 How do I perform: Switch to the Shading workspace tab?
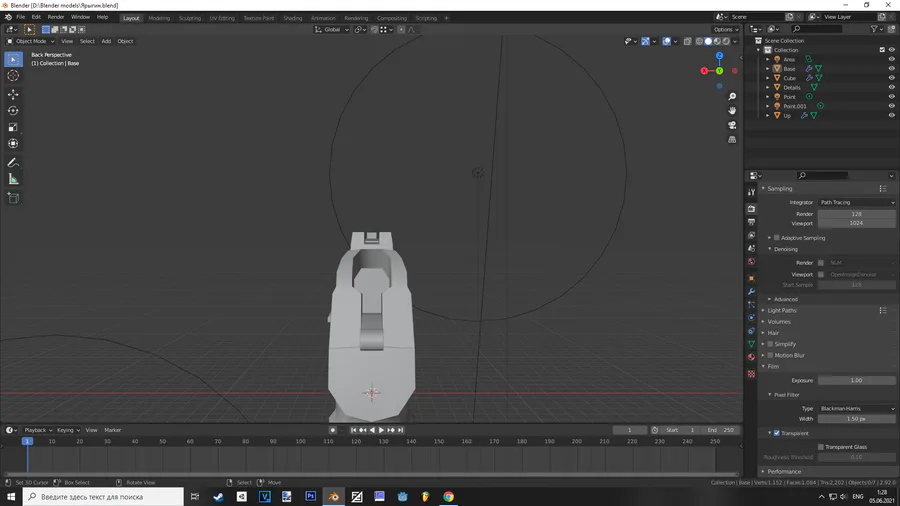292,18
